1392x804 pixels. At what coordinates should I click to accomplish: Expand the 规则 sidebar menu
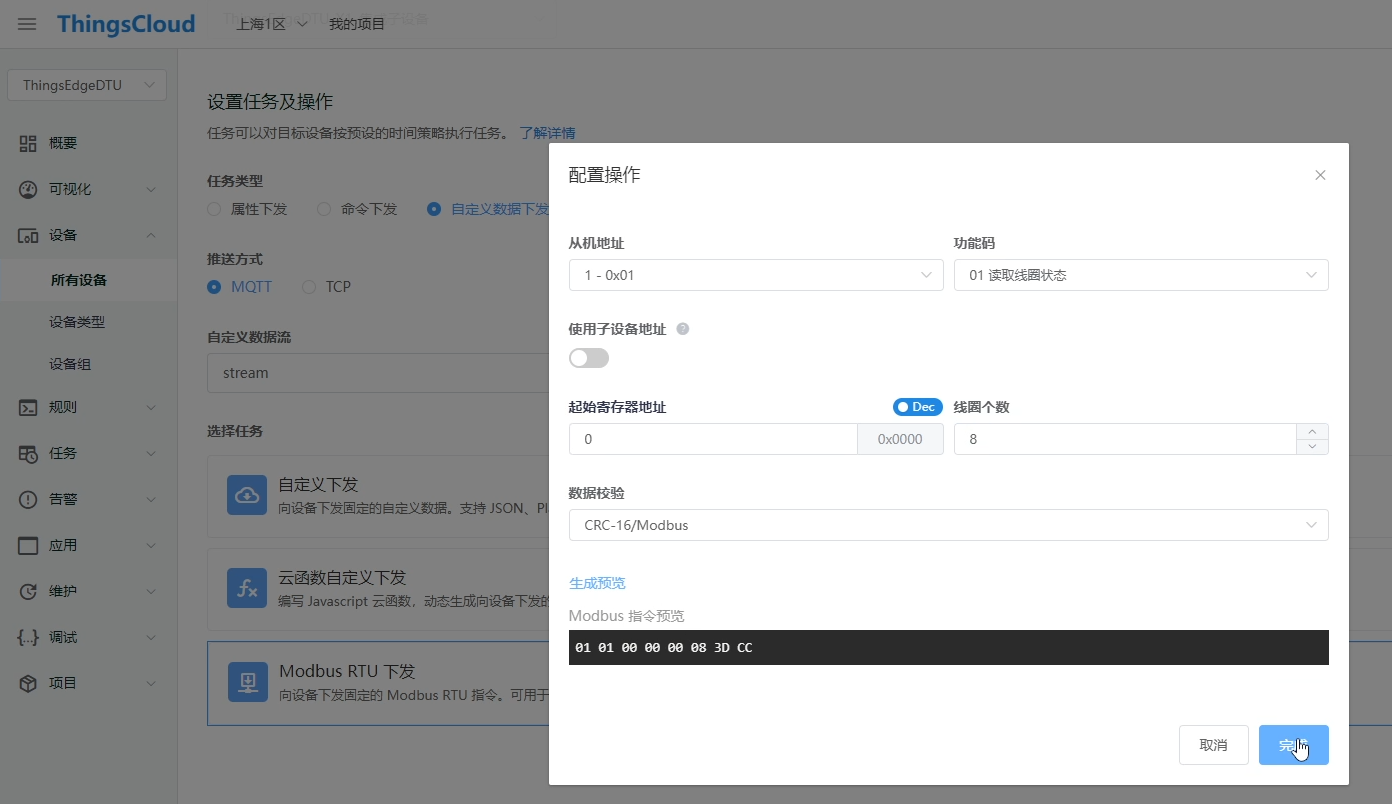tap(151, 407)
